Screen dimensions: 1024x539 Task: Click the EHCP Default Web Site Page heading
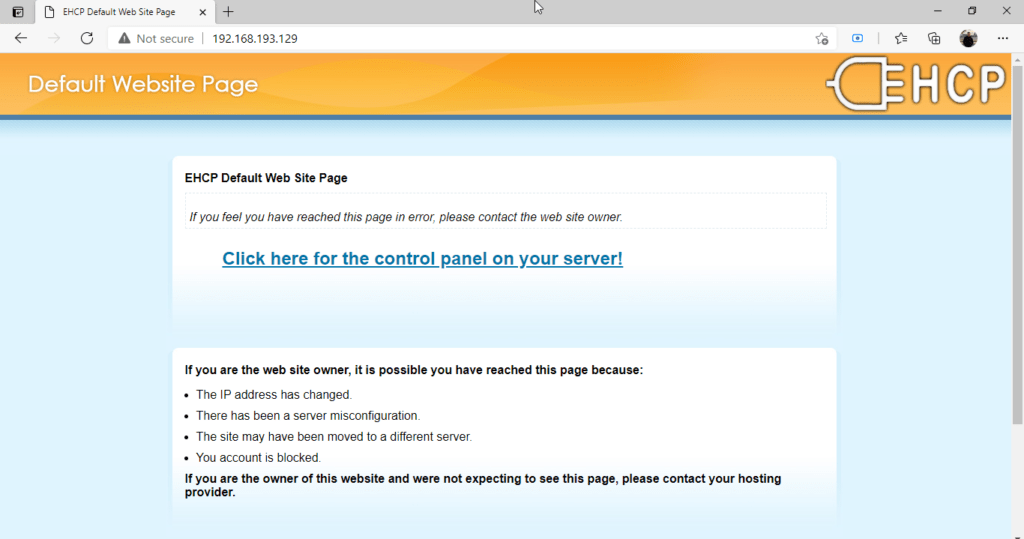pyautogui.click(x=266, y=178)
